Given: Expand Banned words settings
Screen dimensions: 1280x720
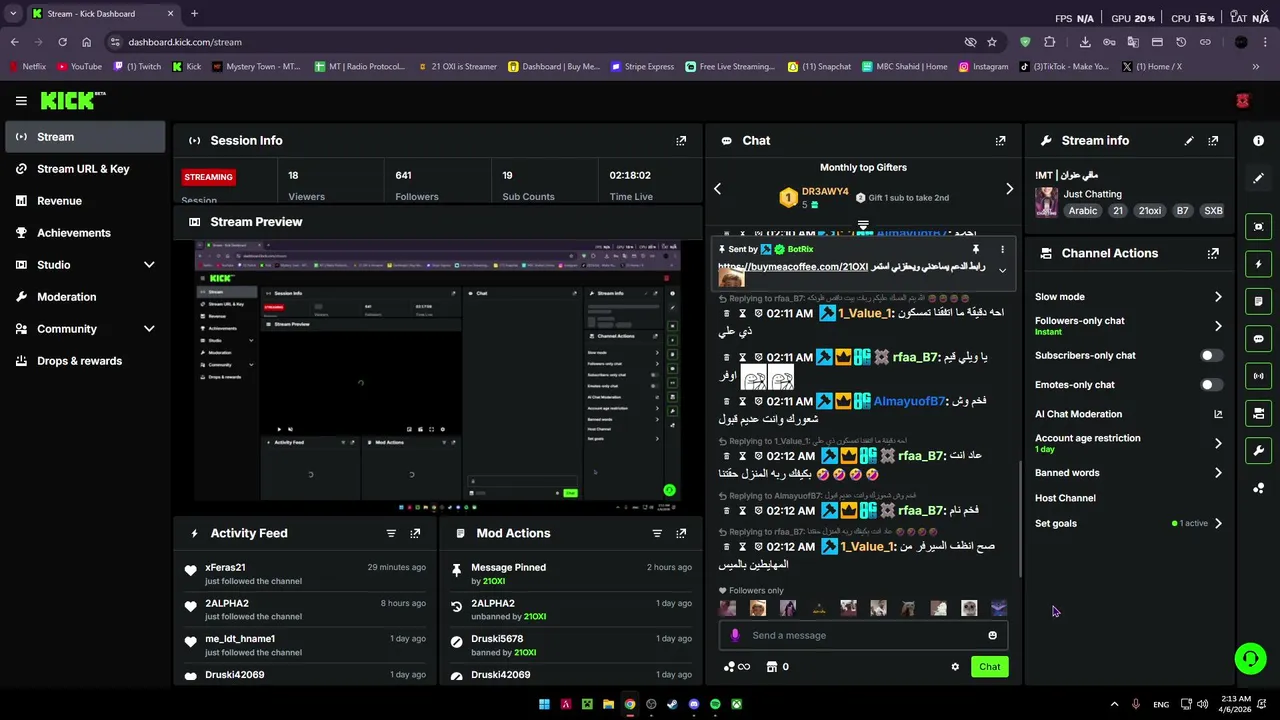Looking at the screenshot, I should coord(1218,473).
